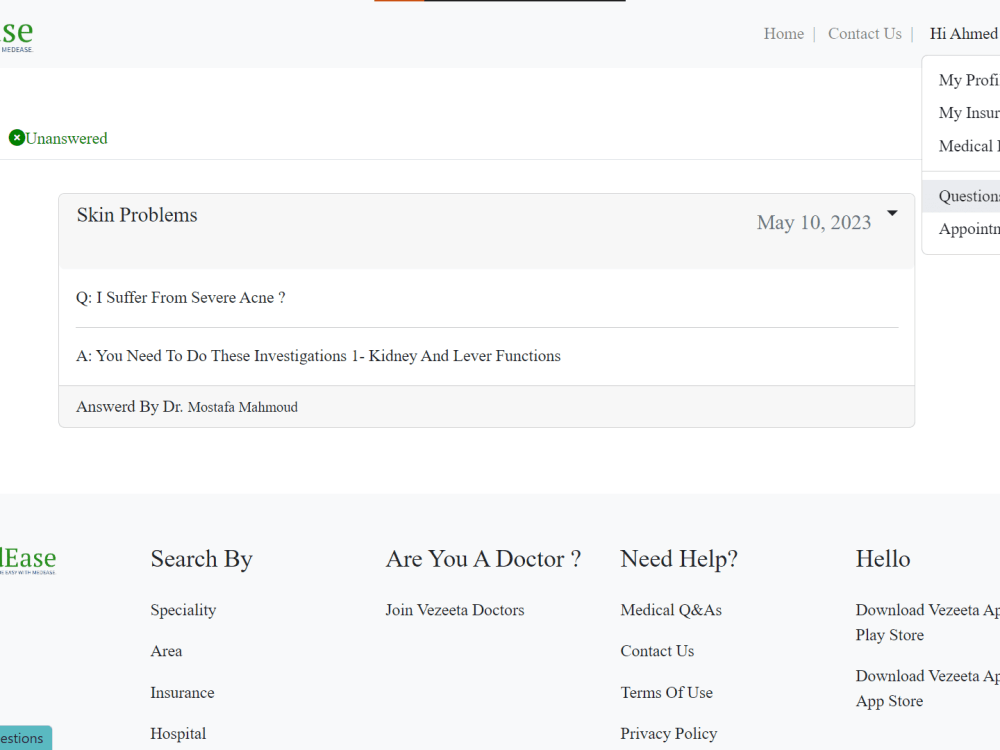The height and width of the screenshot is (750, 1000).
Task: Click the teal Questions button bottom corner
Action: click(26, 738)
